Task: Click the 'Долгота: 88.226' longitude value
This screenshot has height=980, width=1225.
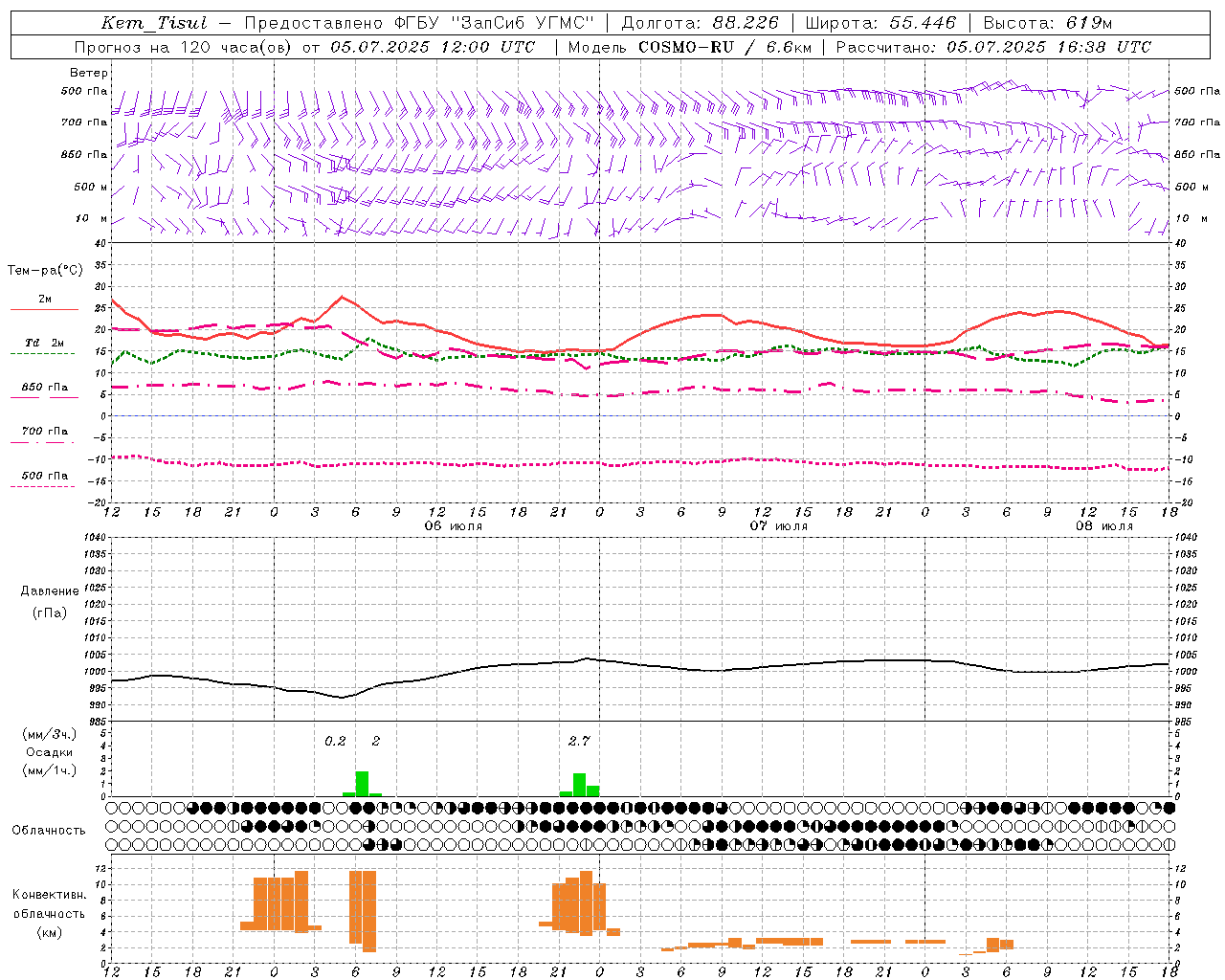Action: point(701,23)
